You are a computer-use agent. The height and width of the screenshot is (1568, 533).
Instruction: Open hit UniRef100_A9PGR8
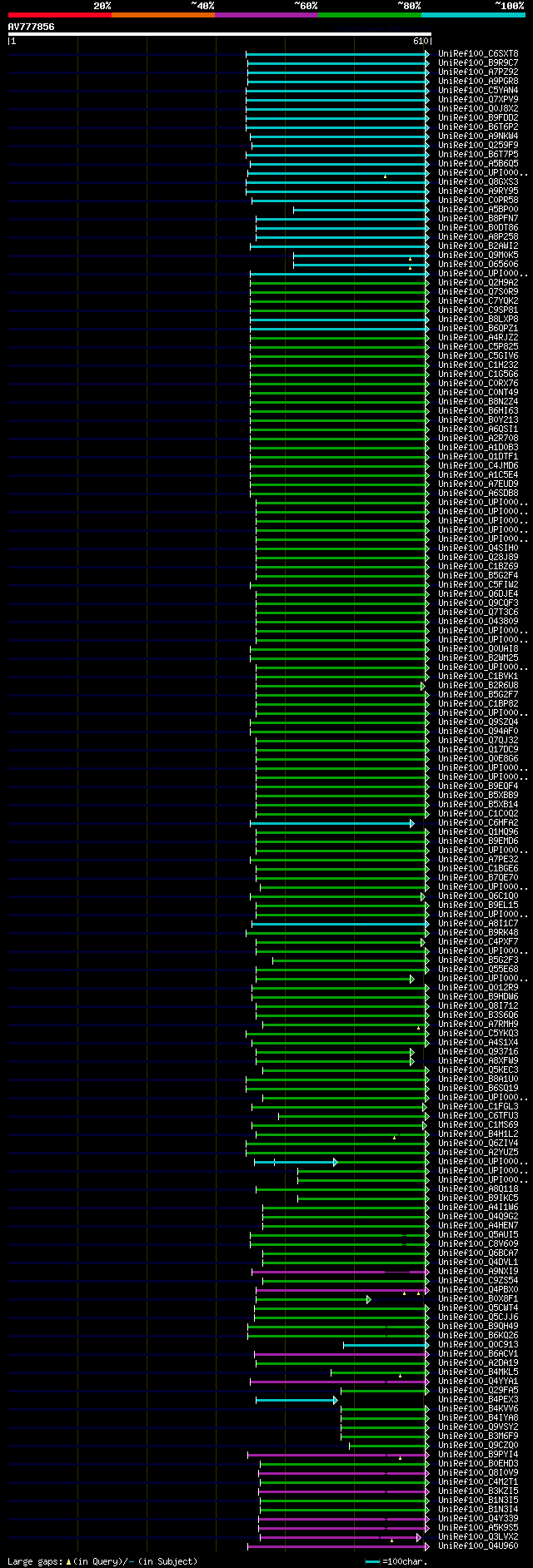coord(478,81)
